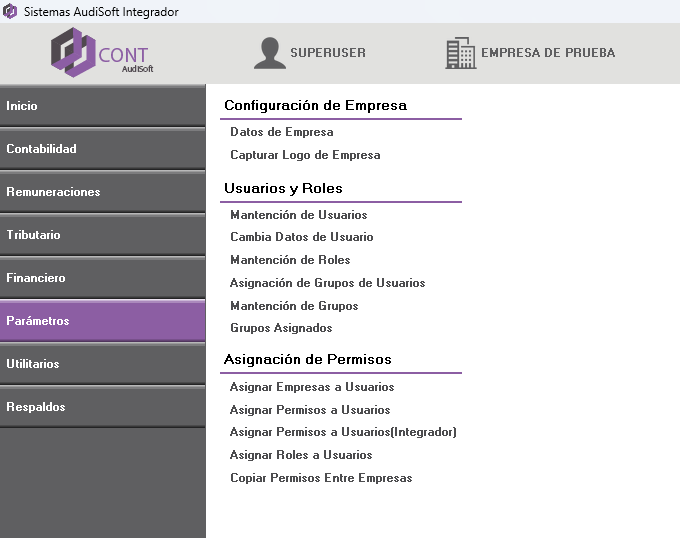Click Asignación de Grupos de Usuarios

point(327,283)
